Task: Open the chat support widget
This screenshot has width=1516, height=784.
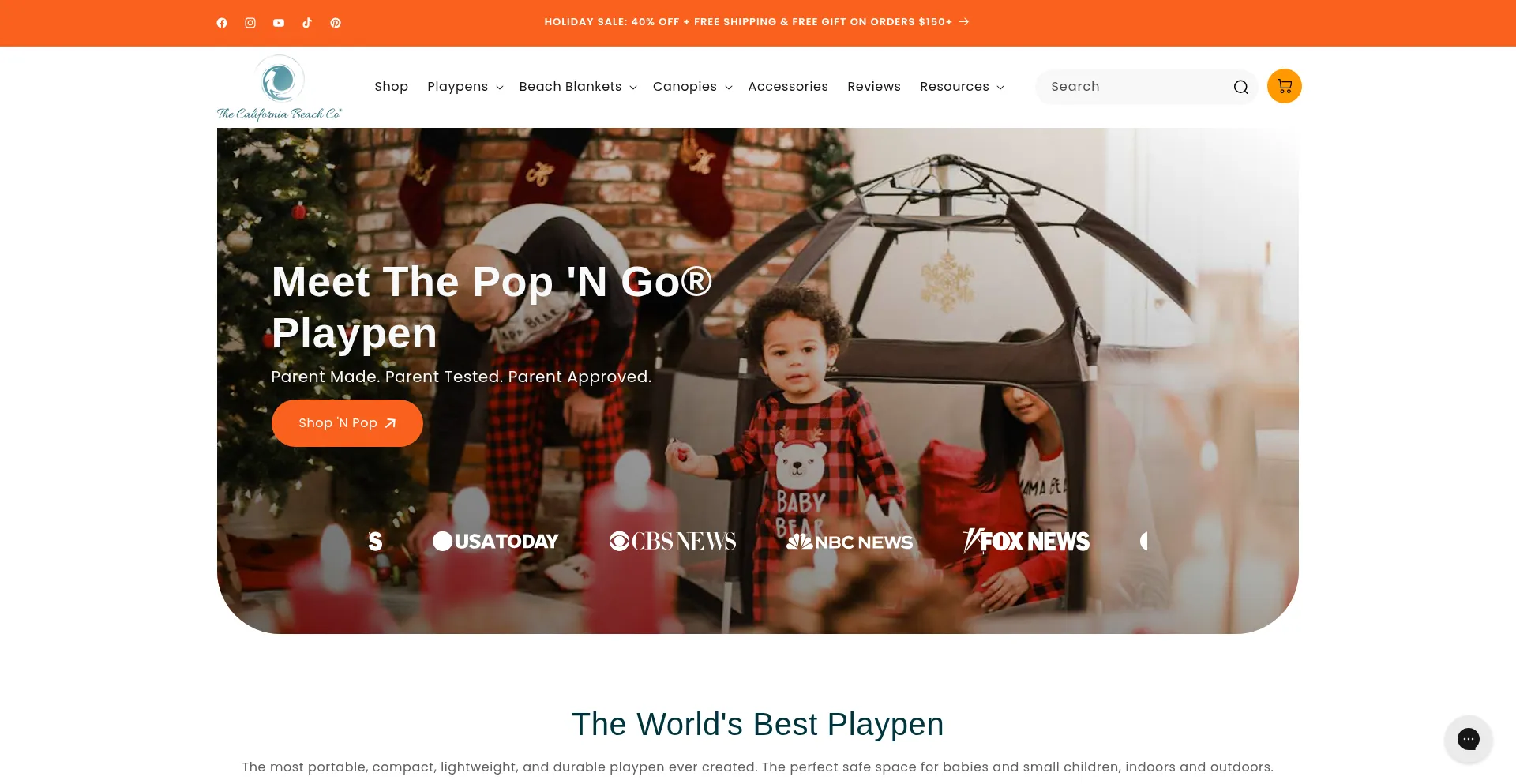Action: [x=1469, y=739]
